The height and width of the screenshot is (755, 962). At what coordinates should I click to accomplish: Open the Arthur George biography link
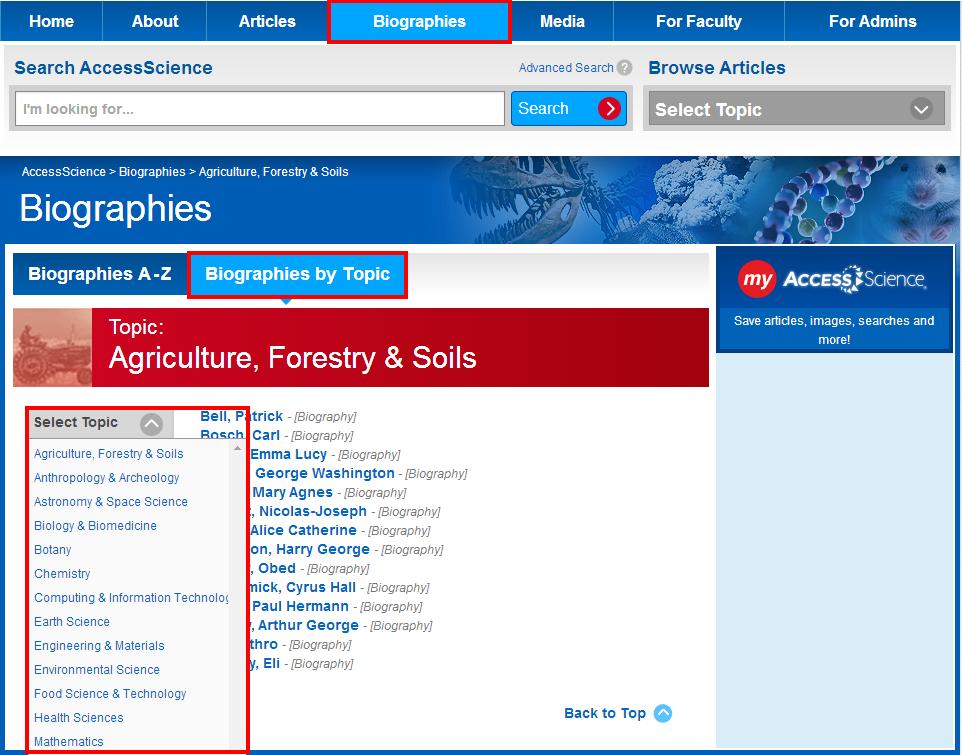(x=304, y=625)
